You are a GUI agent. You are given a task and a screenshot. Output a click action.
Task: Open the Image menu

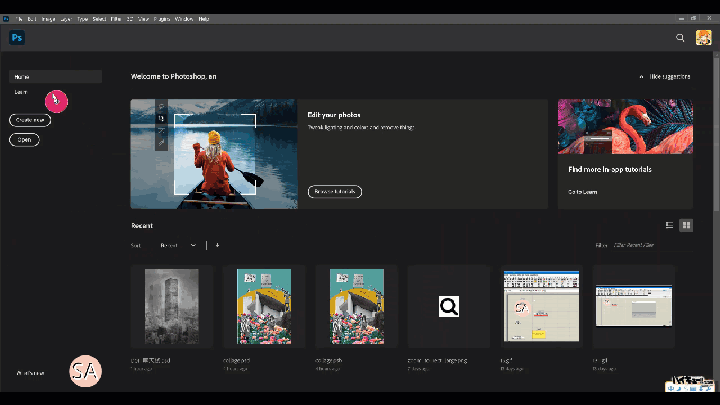pos(48,19)
